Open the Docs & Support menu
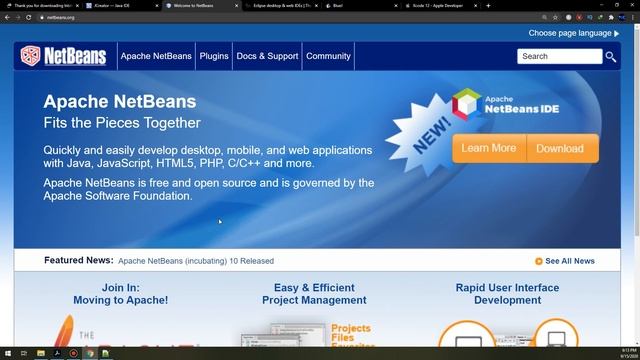Screen dimensions: 640x360 click(267, 56)
